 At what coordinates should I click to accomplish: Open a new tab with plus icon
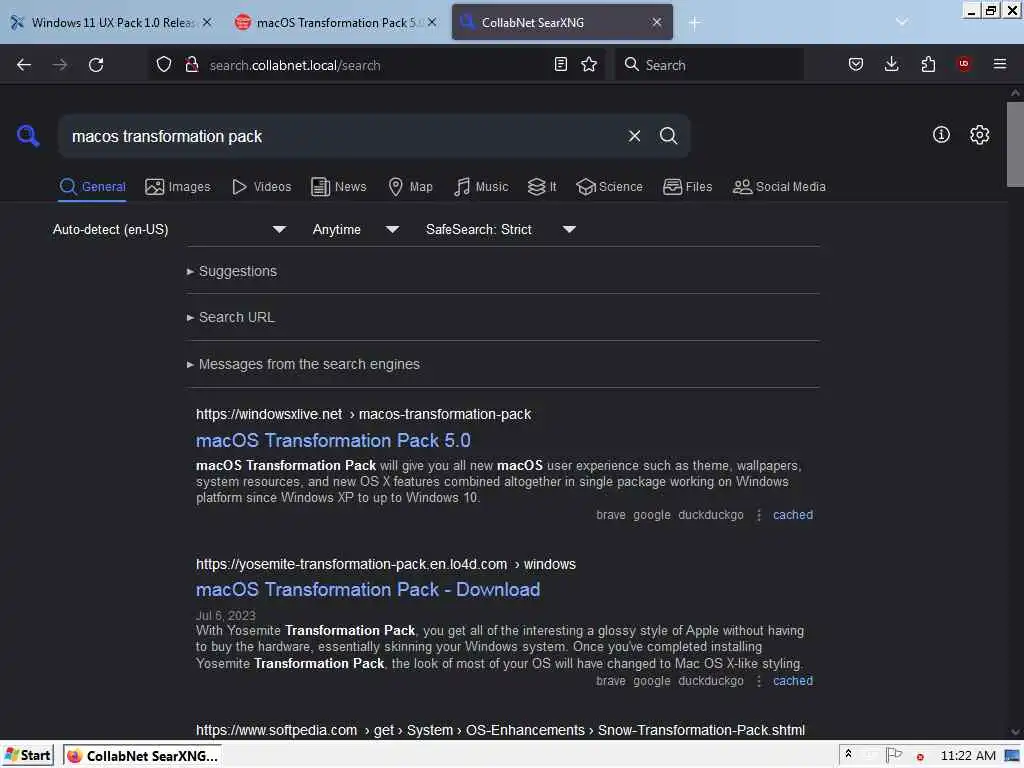tap(695, 23)
